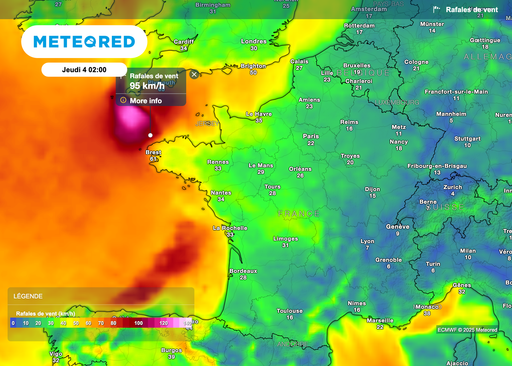The height and width of the screenshot is (366, 512).
Task: Select the Lyon city label
Action: pyautogui.click(x=367, y=241)
